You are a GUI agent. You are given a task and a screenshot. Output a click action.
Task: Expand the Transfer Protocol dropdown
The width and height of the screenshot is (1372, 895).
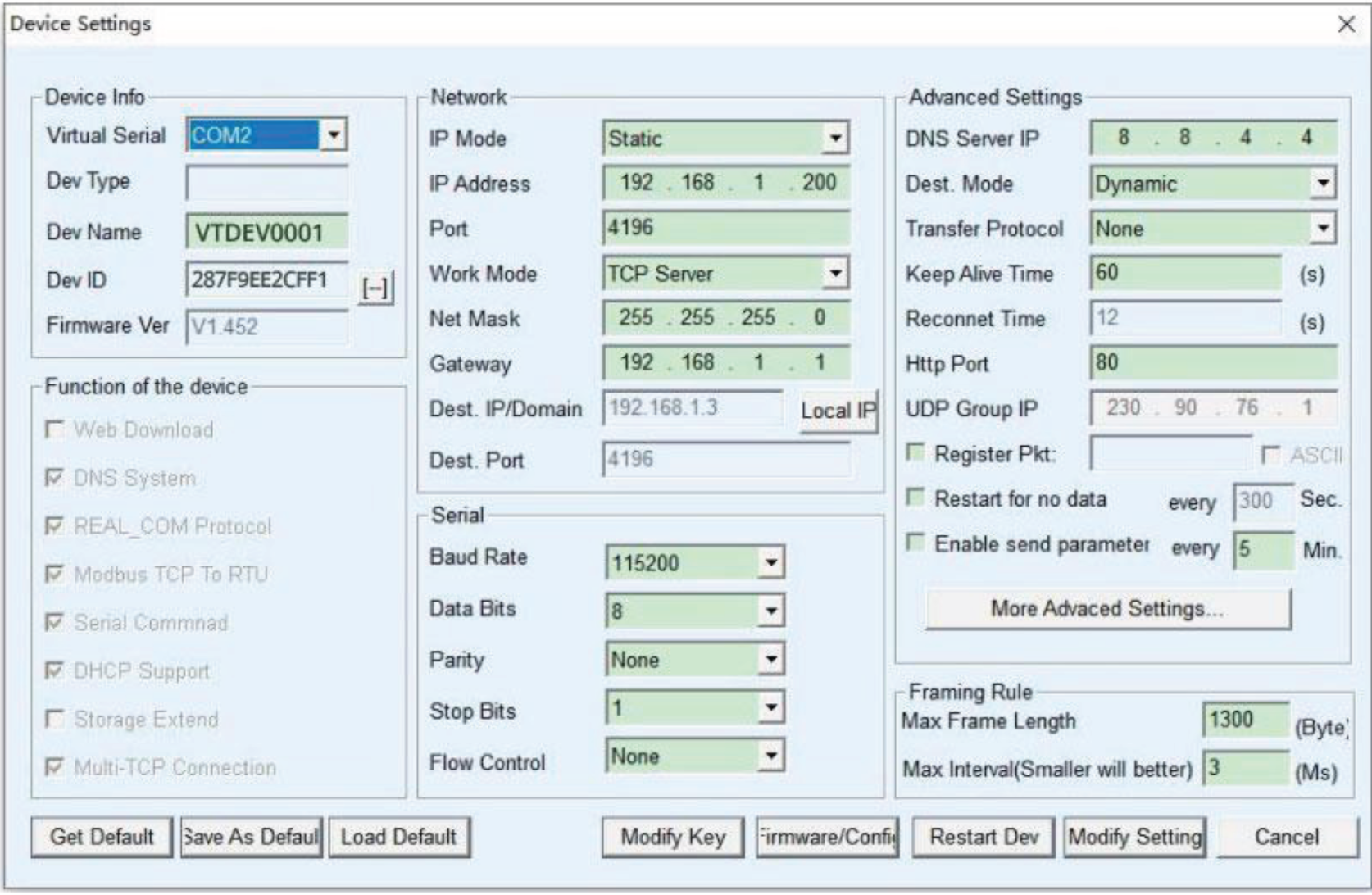pos(1323,229)
